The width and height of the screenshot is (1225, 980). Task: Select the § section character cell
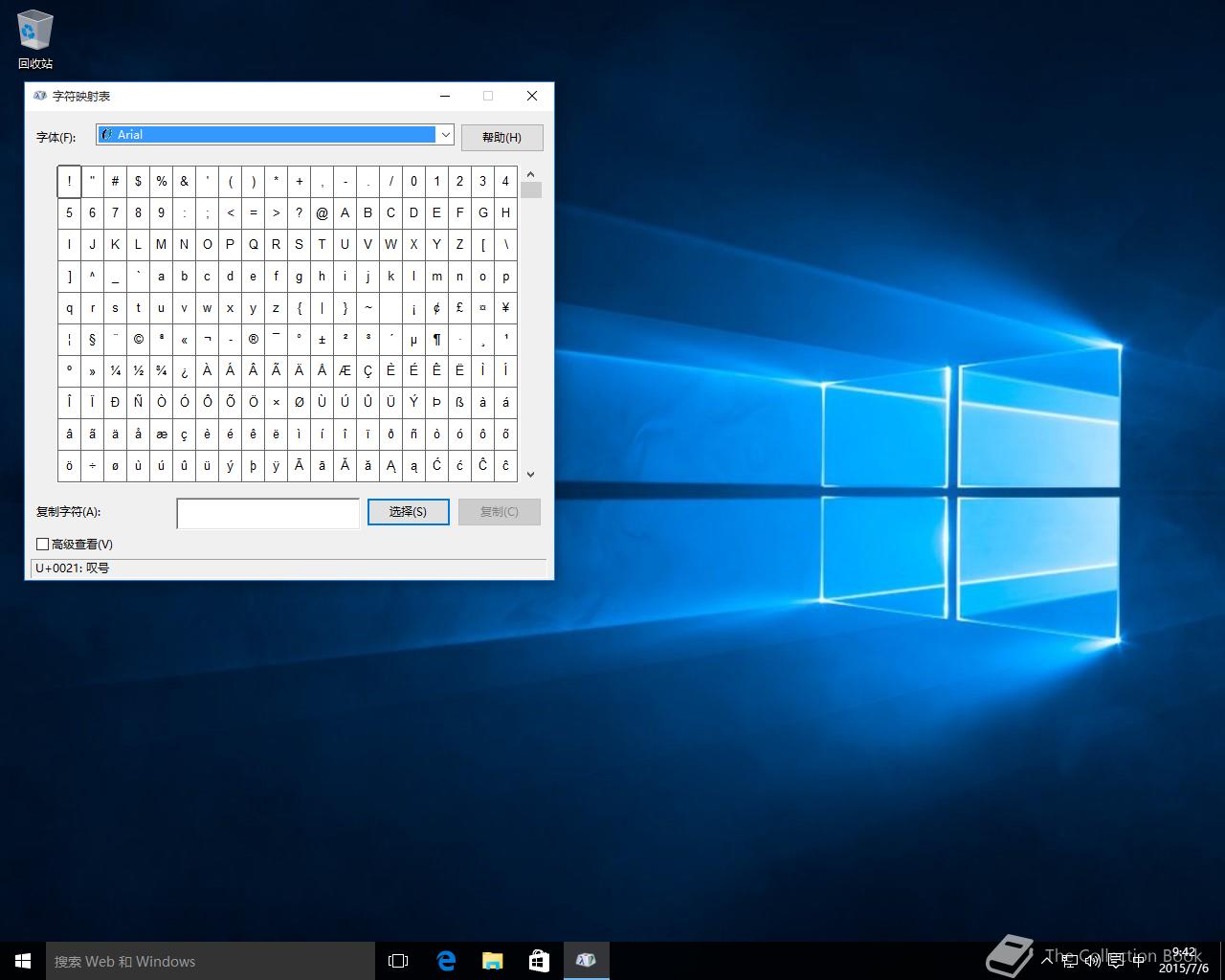coord(92,339)
